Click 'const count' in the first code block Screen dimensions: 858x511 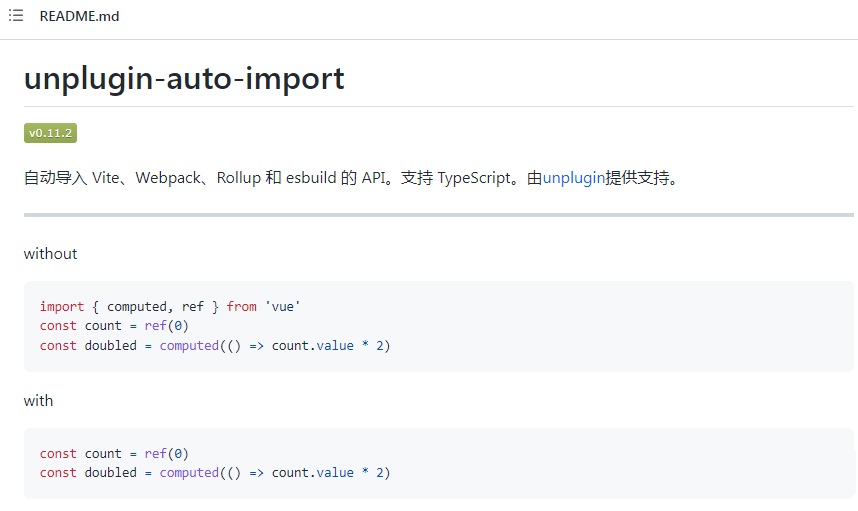[x=80, y=326]
